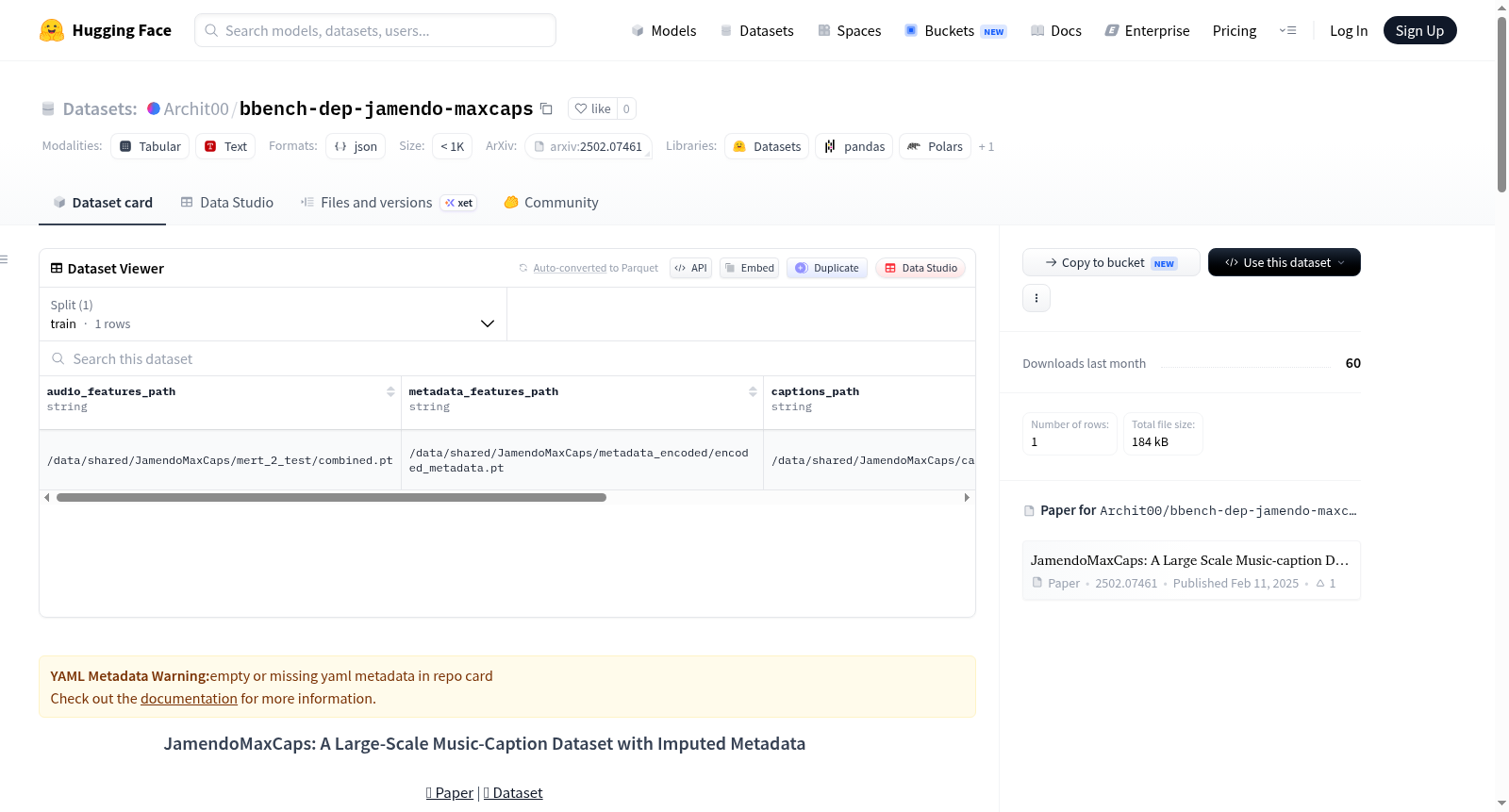Image resolution: width=1509 pixels, height=812 pixels.
Task: Open the Archit00 owner link
Action: (x=196, y=108)
